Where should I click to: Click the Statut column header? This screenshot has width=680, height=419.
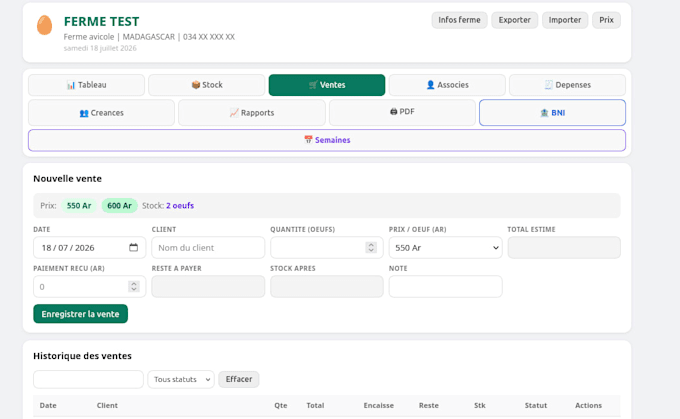(536, 405)
